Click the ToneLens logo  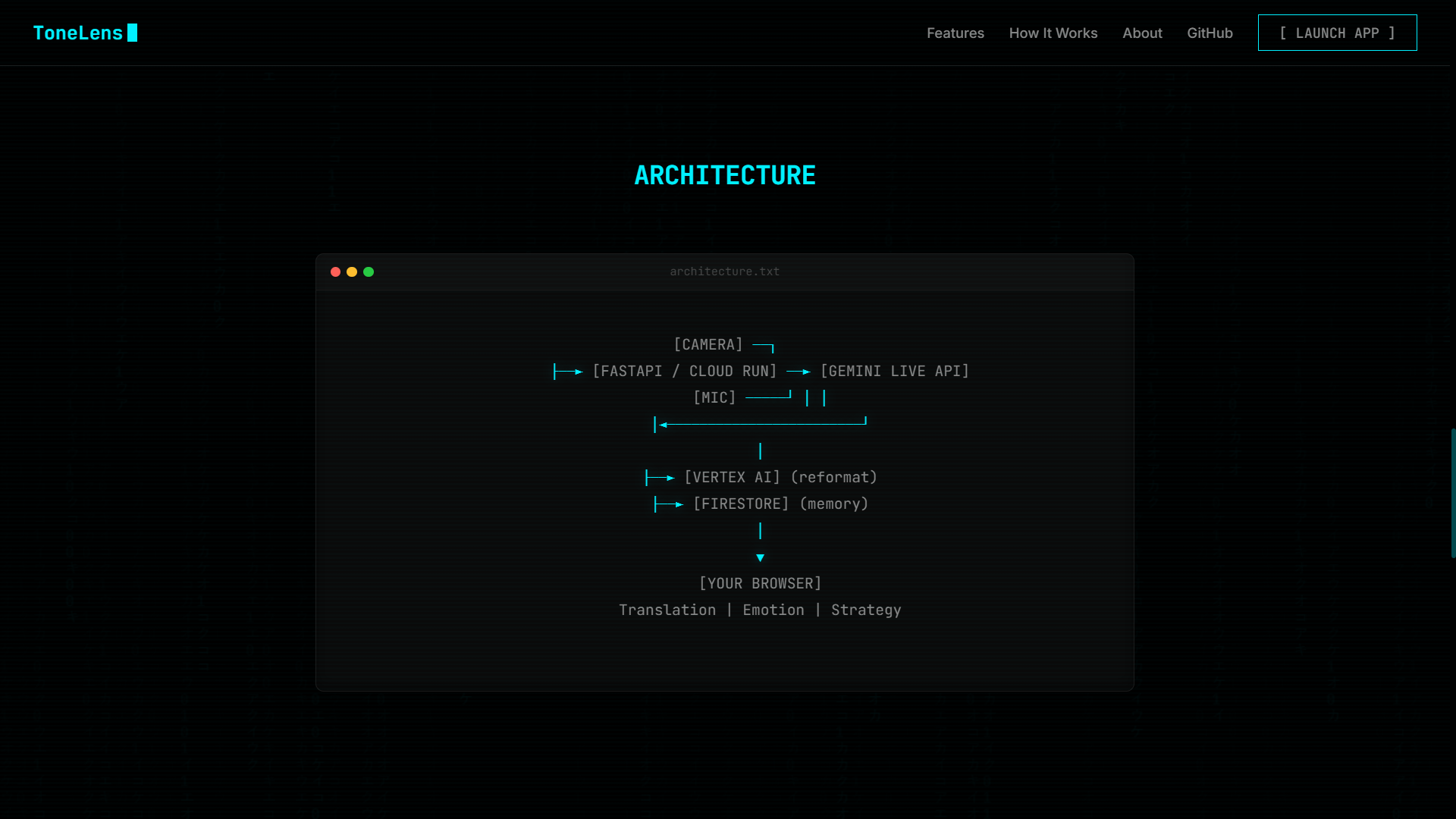(x=77, y=33)
